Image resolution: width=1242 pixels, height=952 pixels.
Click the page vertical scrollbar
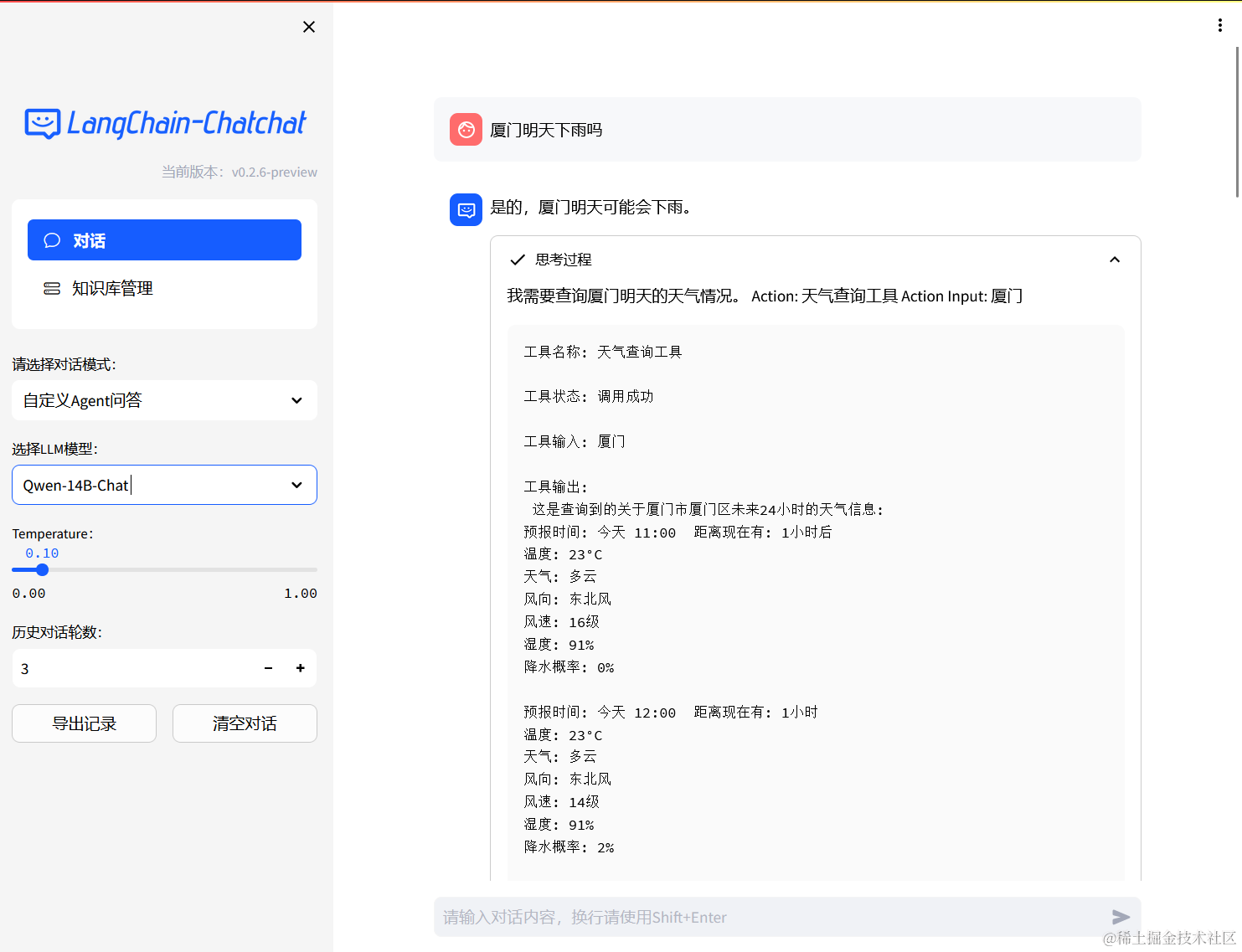tap(1238, 122)
